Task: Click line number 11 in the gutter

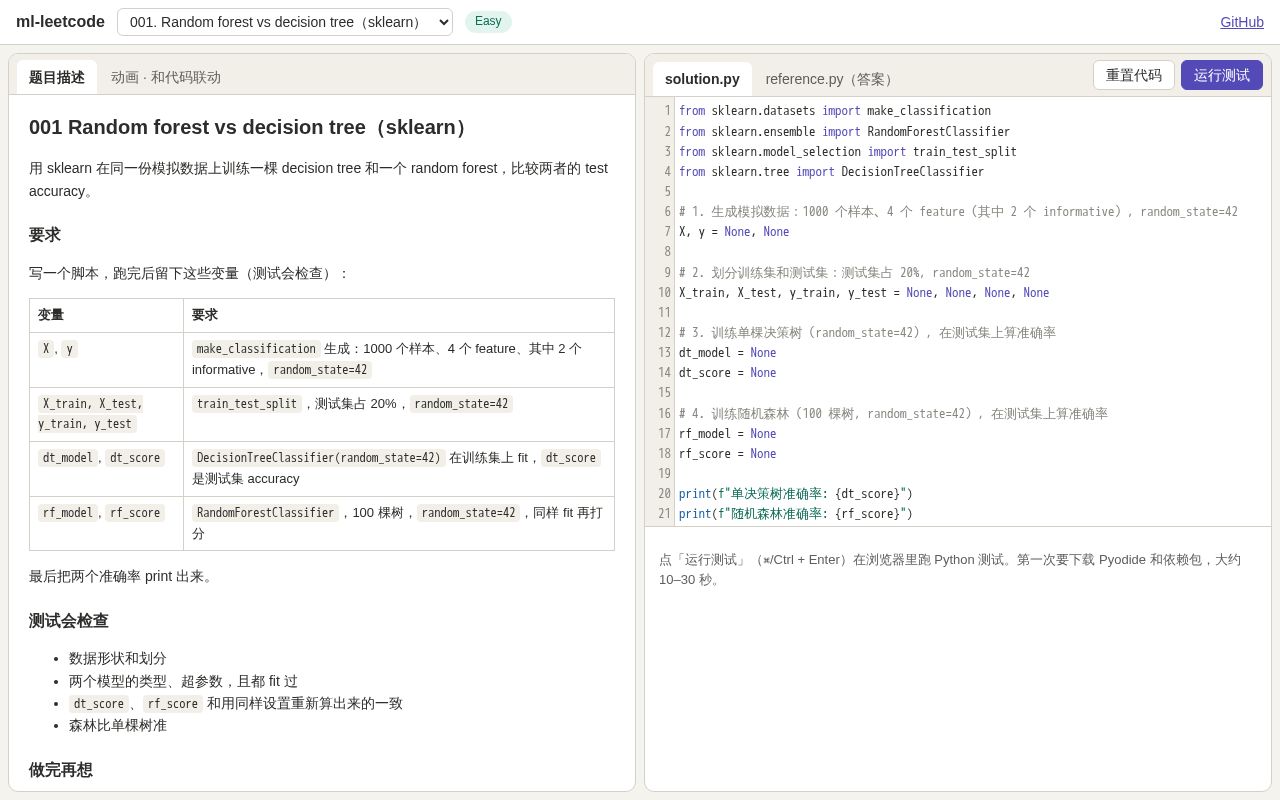Action: (664, 313)
